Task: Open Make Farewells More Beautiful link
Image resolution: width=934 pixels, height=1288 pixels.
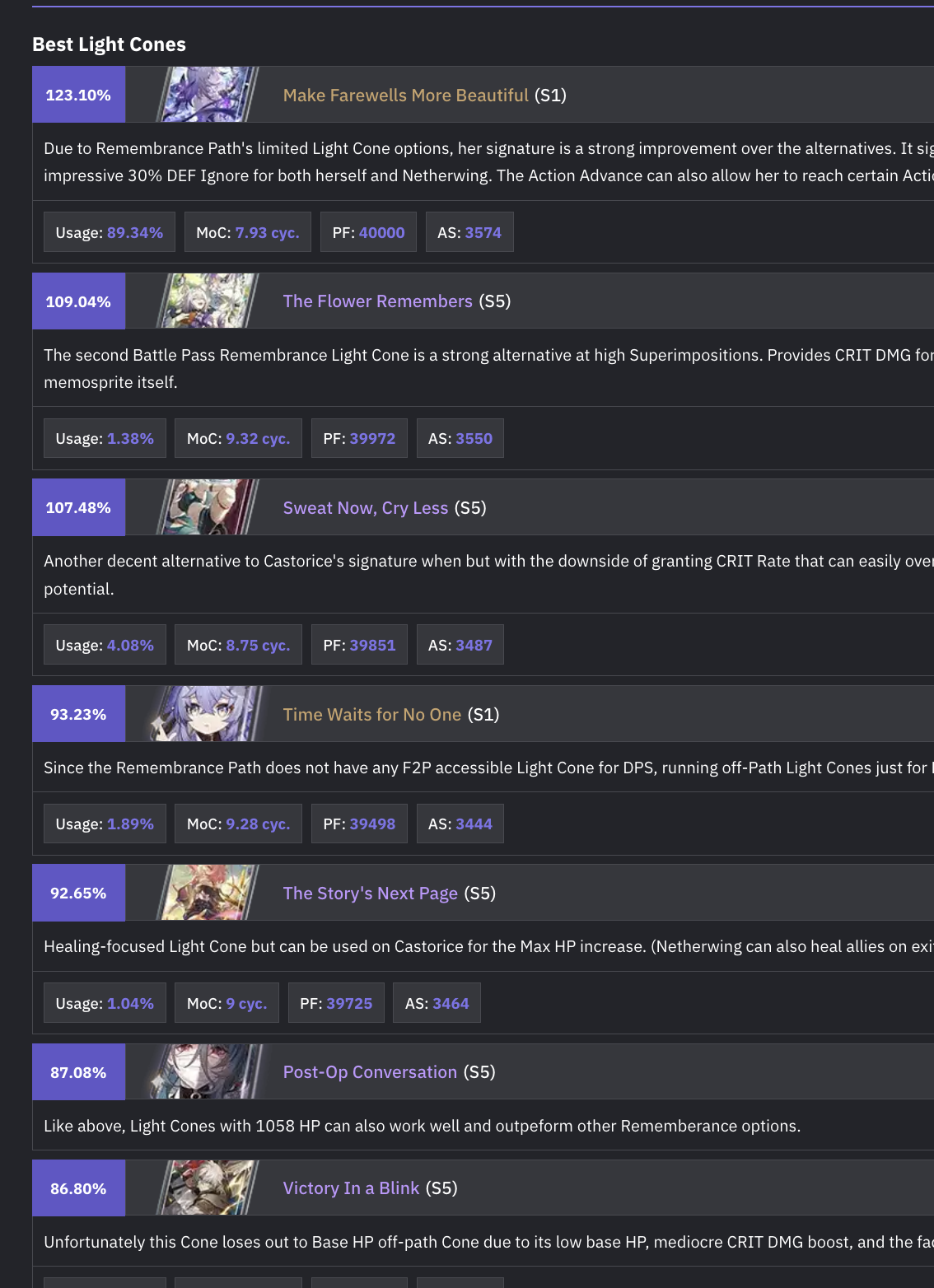Action: [x=405, y=96]
